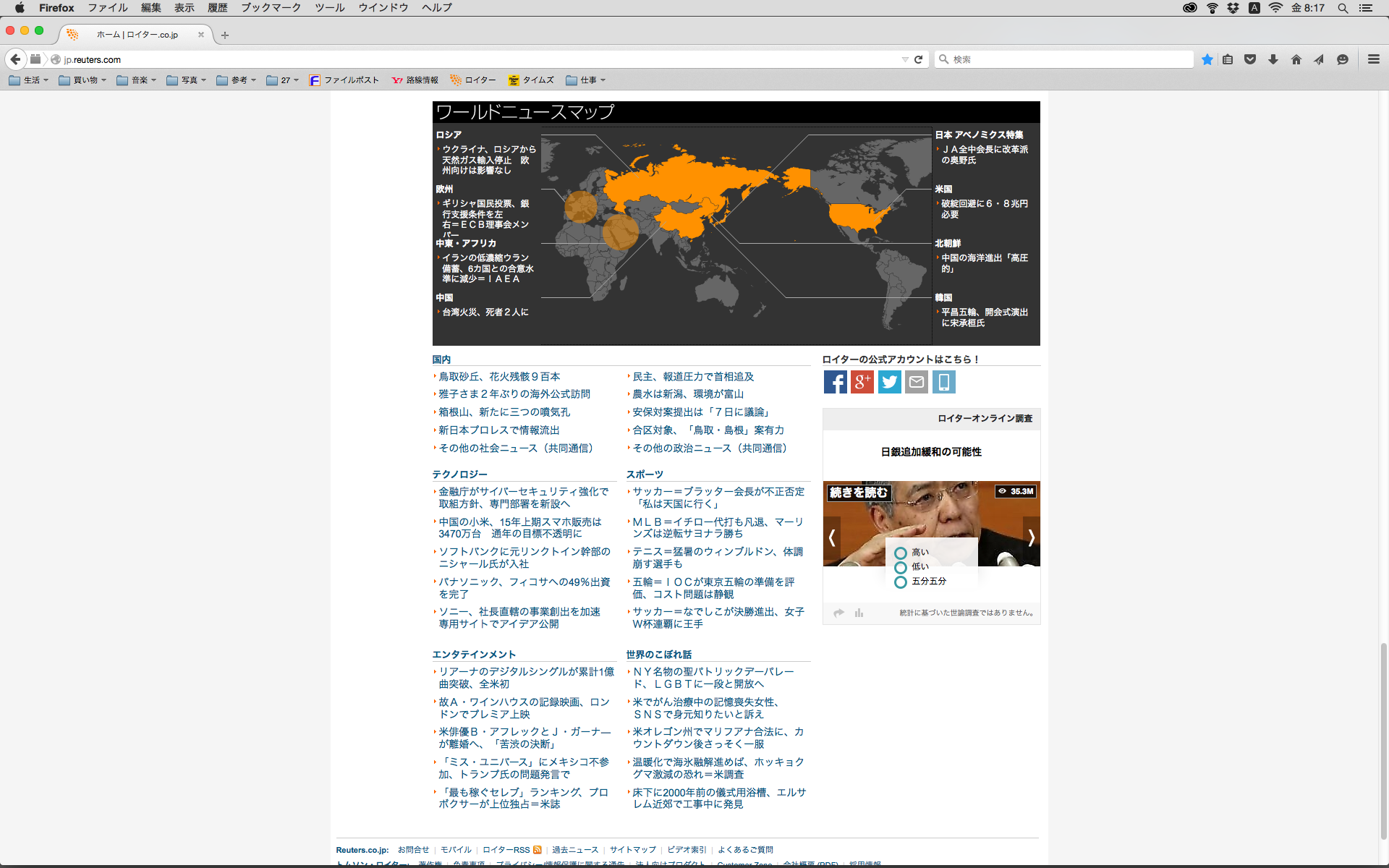The width and height of the screenshot is (1389, 868).
Task: Open the 履歴 menu in menu bar
Action: coord(217,8)
